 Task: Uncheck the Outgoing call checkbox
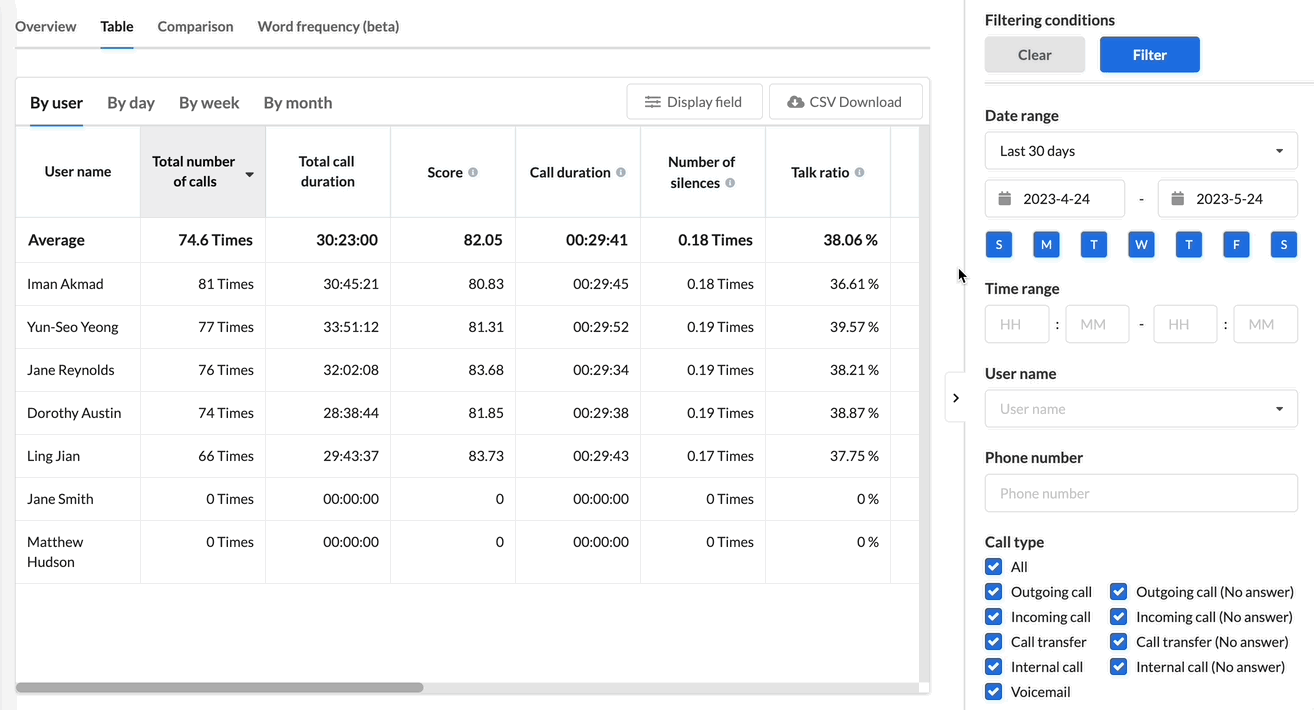pos(993,592)
